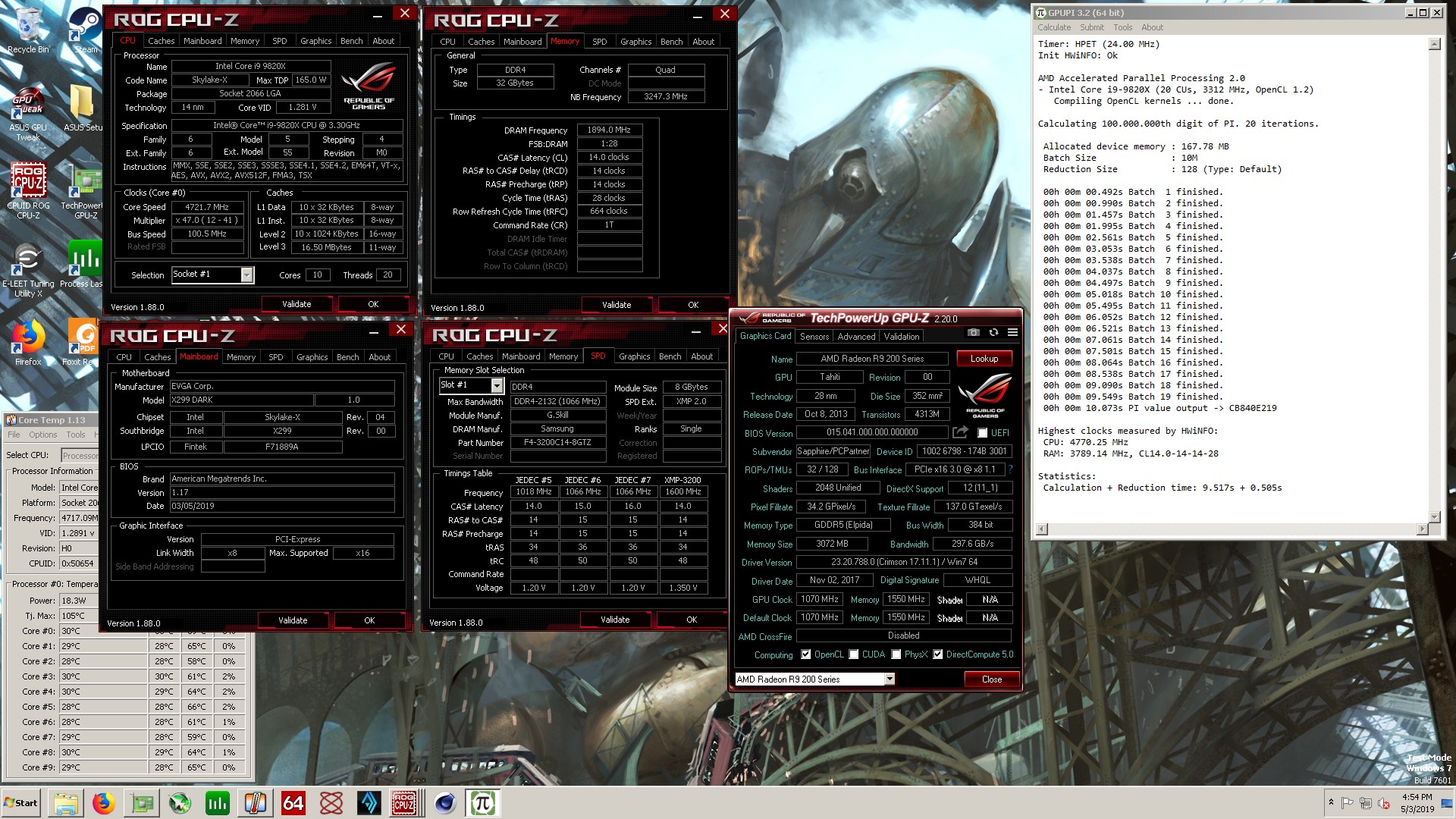
Task: Toggle the OpenCL checkbox in GPU-Z
Action: [x=806, y=654]
